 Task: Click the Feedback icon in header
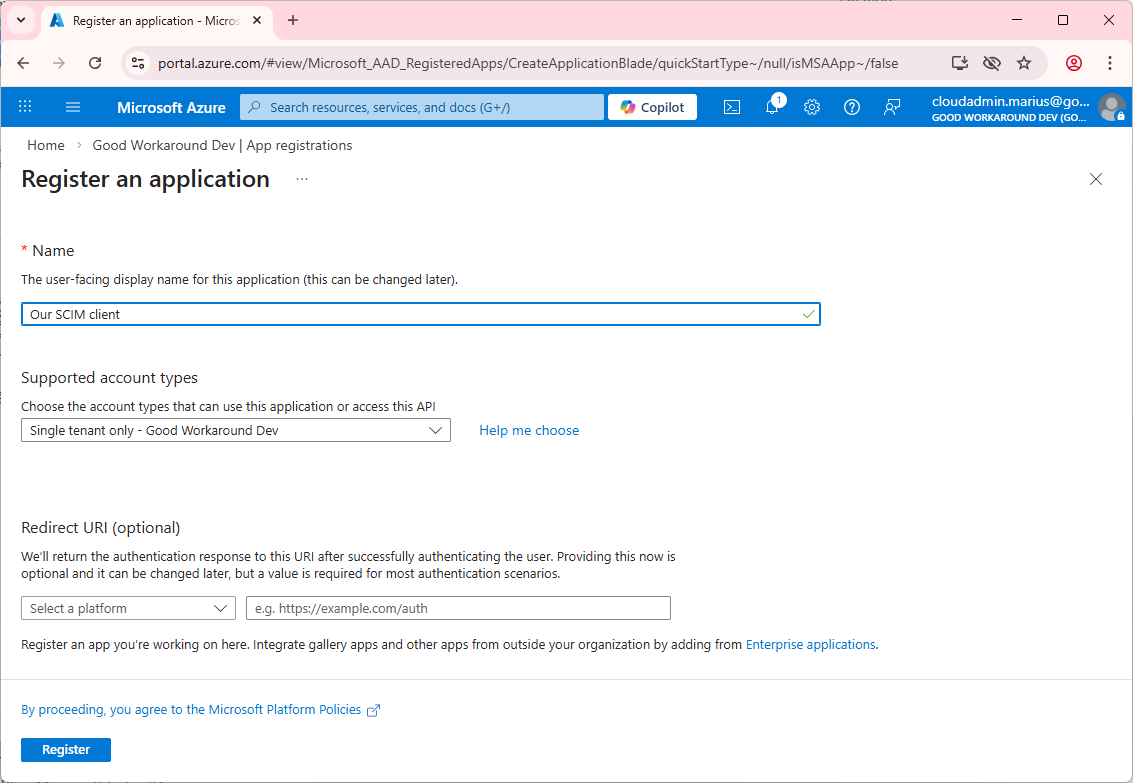[892, 107]
